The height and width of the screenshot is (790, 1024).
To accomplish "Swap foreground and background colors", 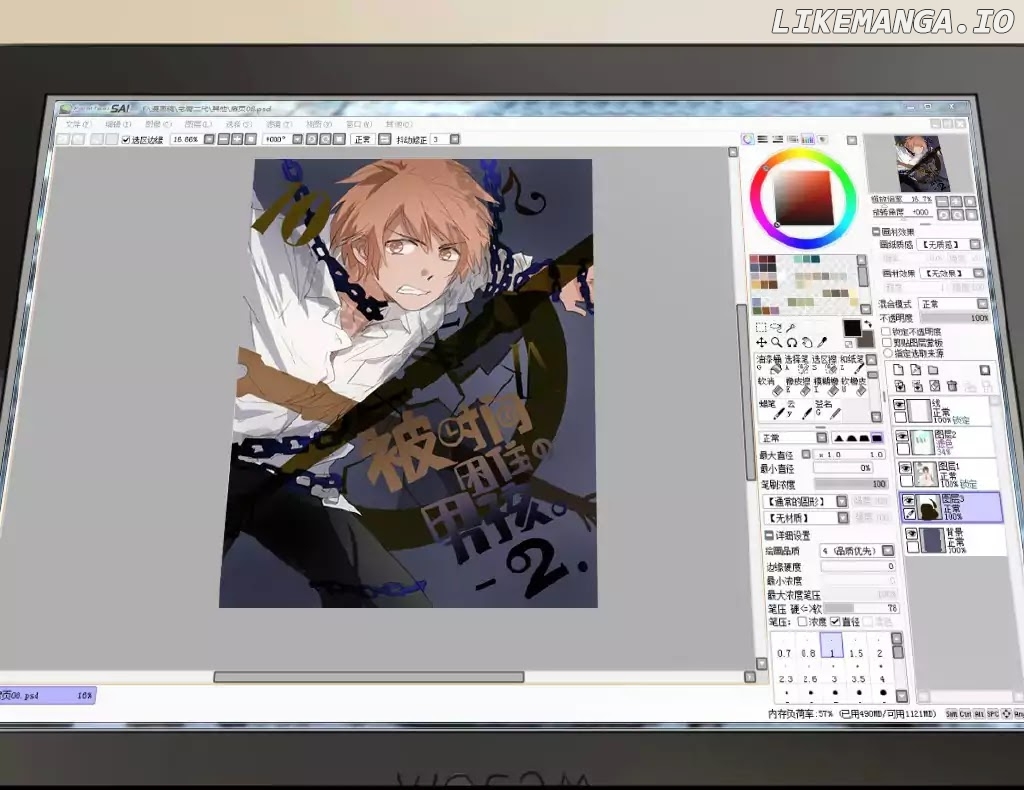I will 868,324.
